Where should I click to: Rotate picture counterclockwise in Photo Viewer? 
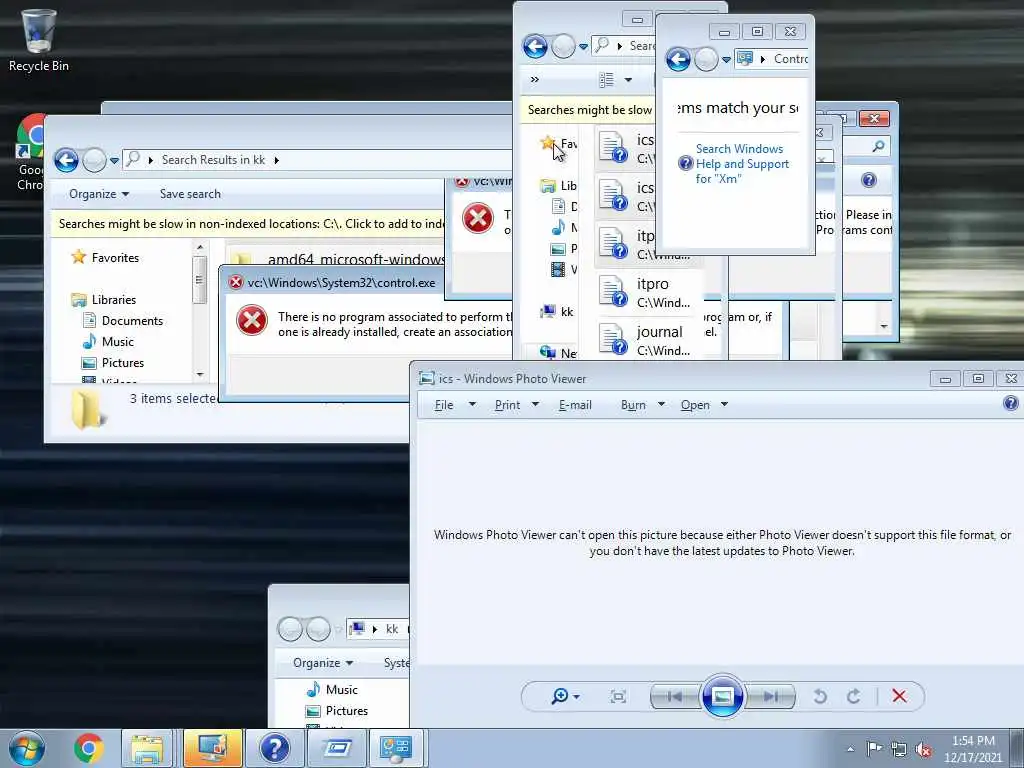tap(820, 697)
